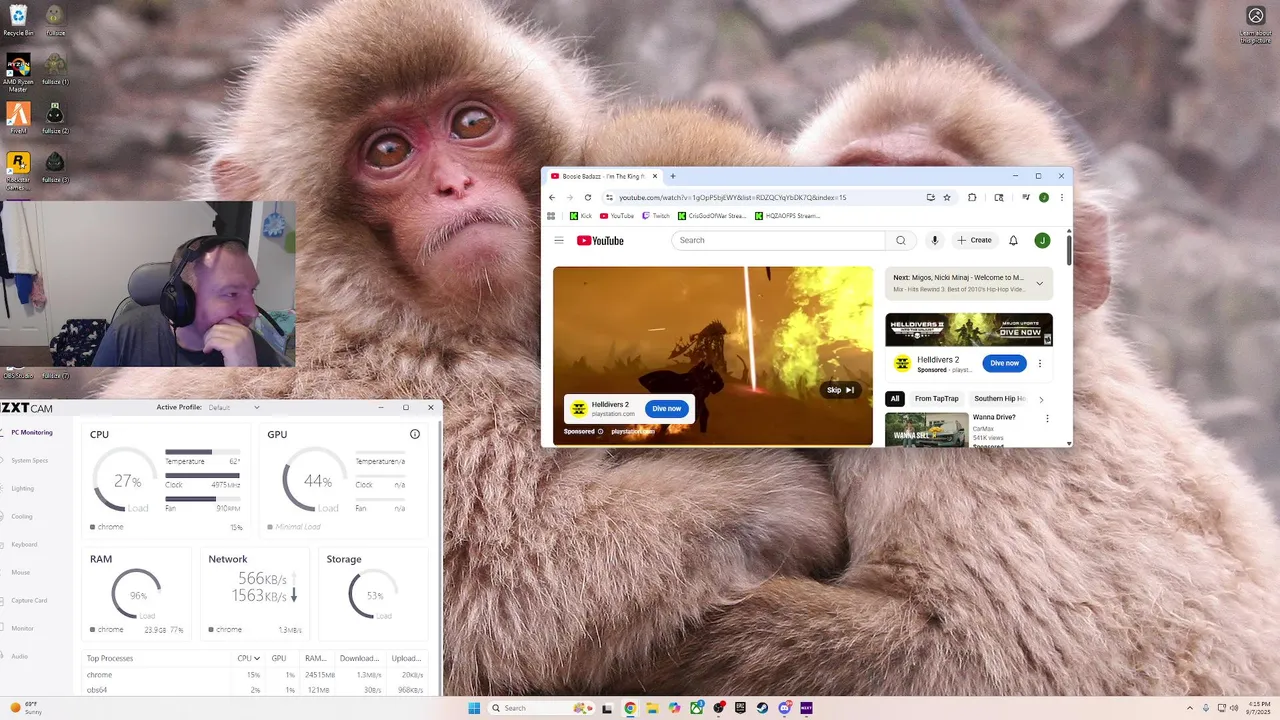
Task: Open the Epic Games taskbar icon
Action: click(x=740, y=708)
